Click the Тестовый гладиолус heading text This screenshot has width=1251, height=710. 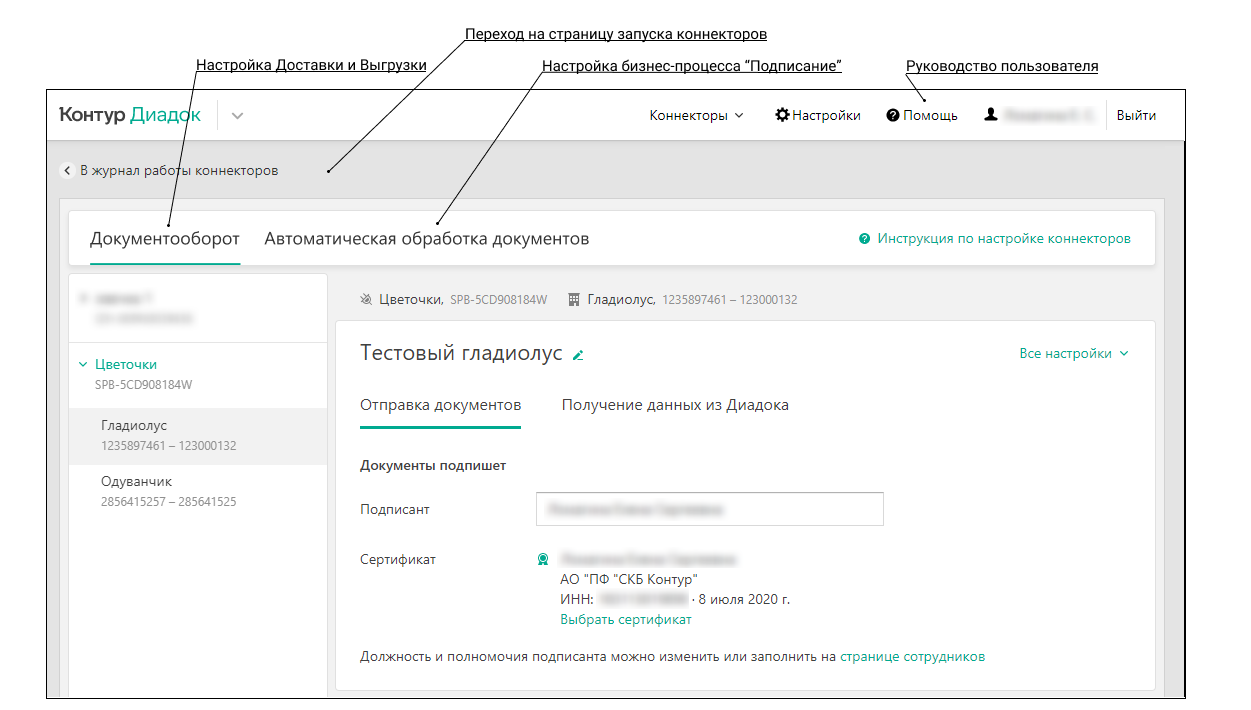point(461,353)
